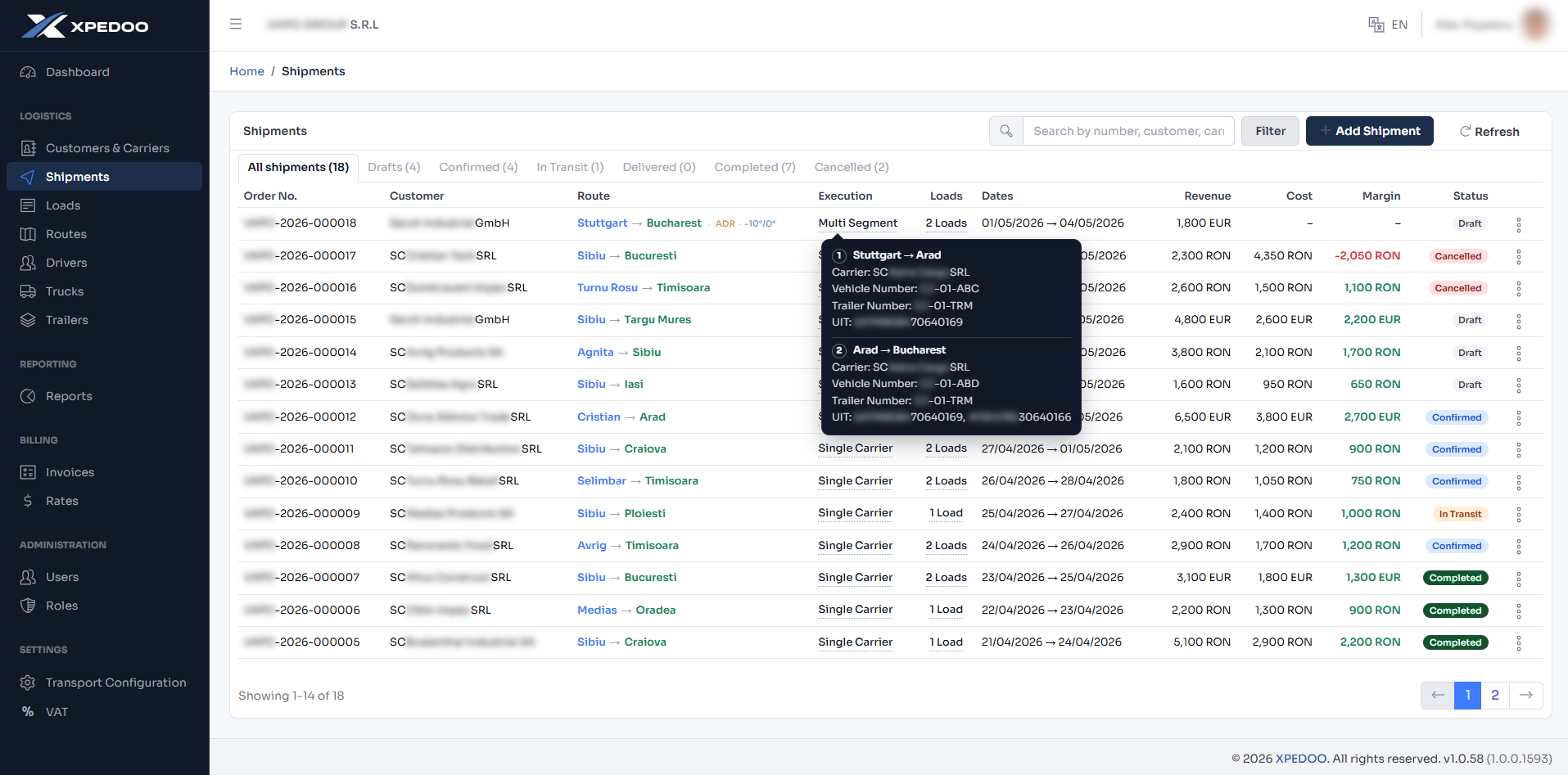Select current page 1 in pagination

(x=1468, y=696)
